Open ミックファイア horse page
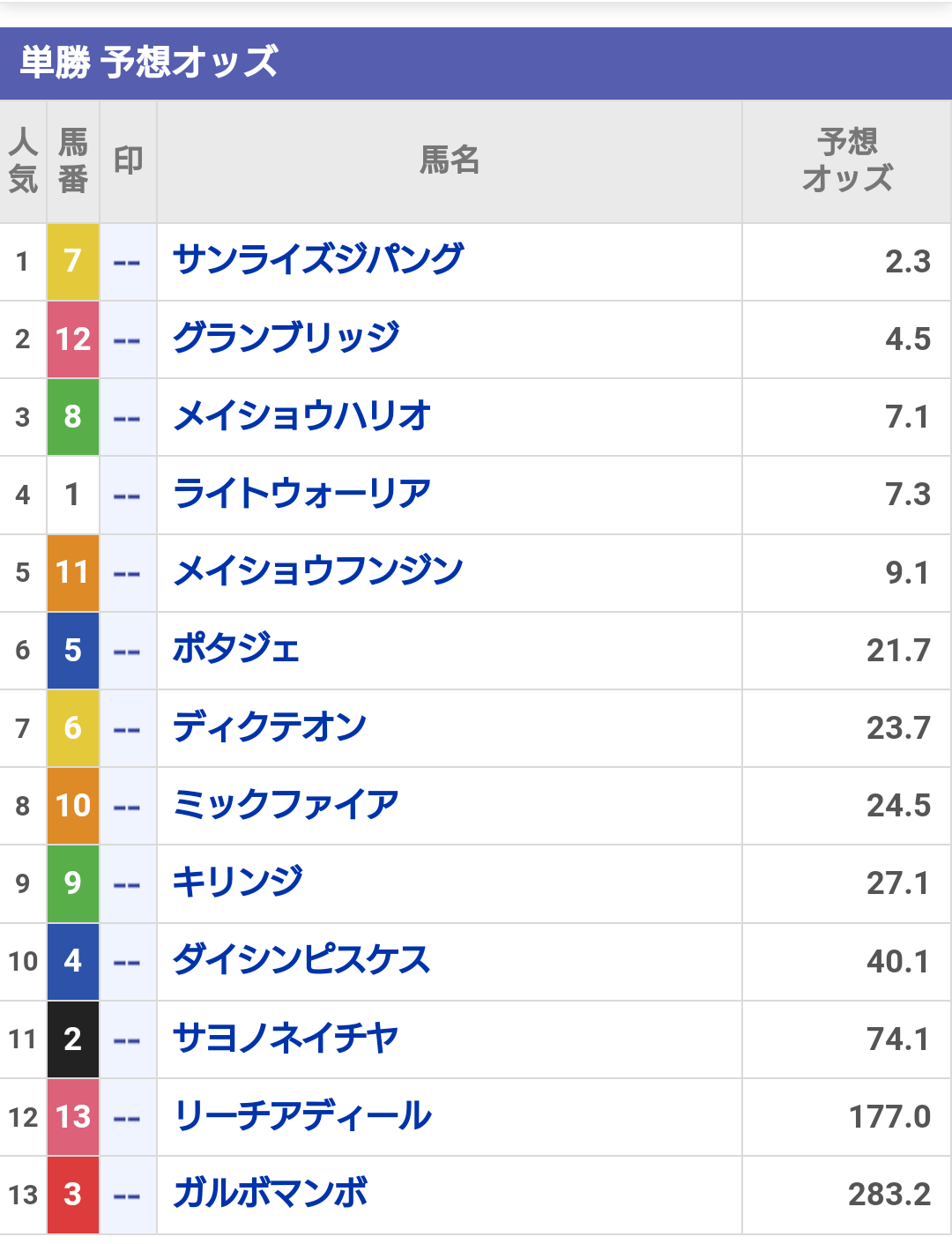Screen dimensions: 952x1244 point(286,805)
